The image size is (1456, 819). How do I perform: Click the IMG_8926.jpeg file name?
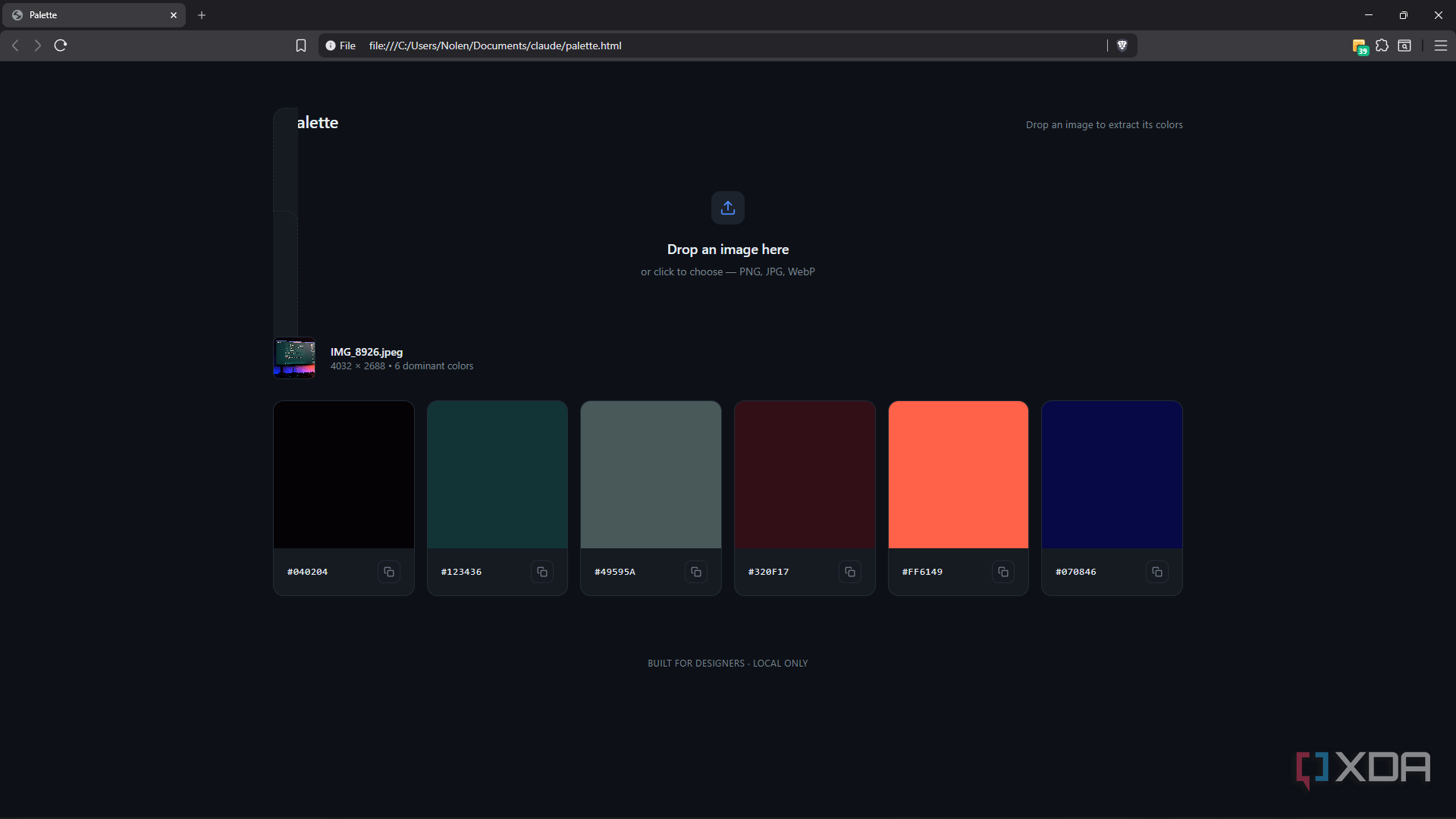coord(366,352)
